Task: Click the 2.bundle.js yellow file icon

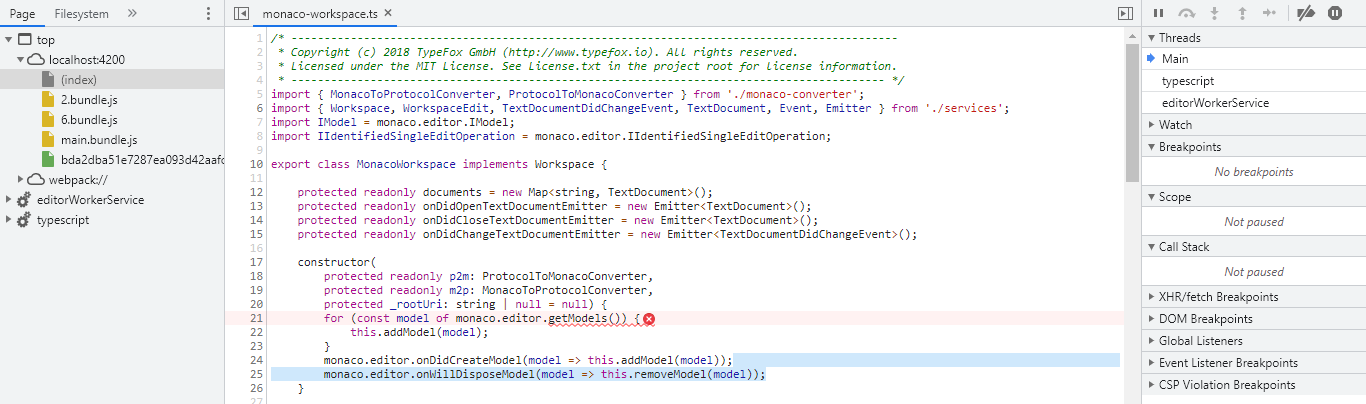Action: tap(48, 99)
